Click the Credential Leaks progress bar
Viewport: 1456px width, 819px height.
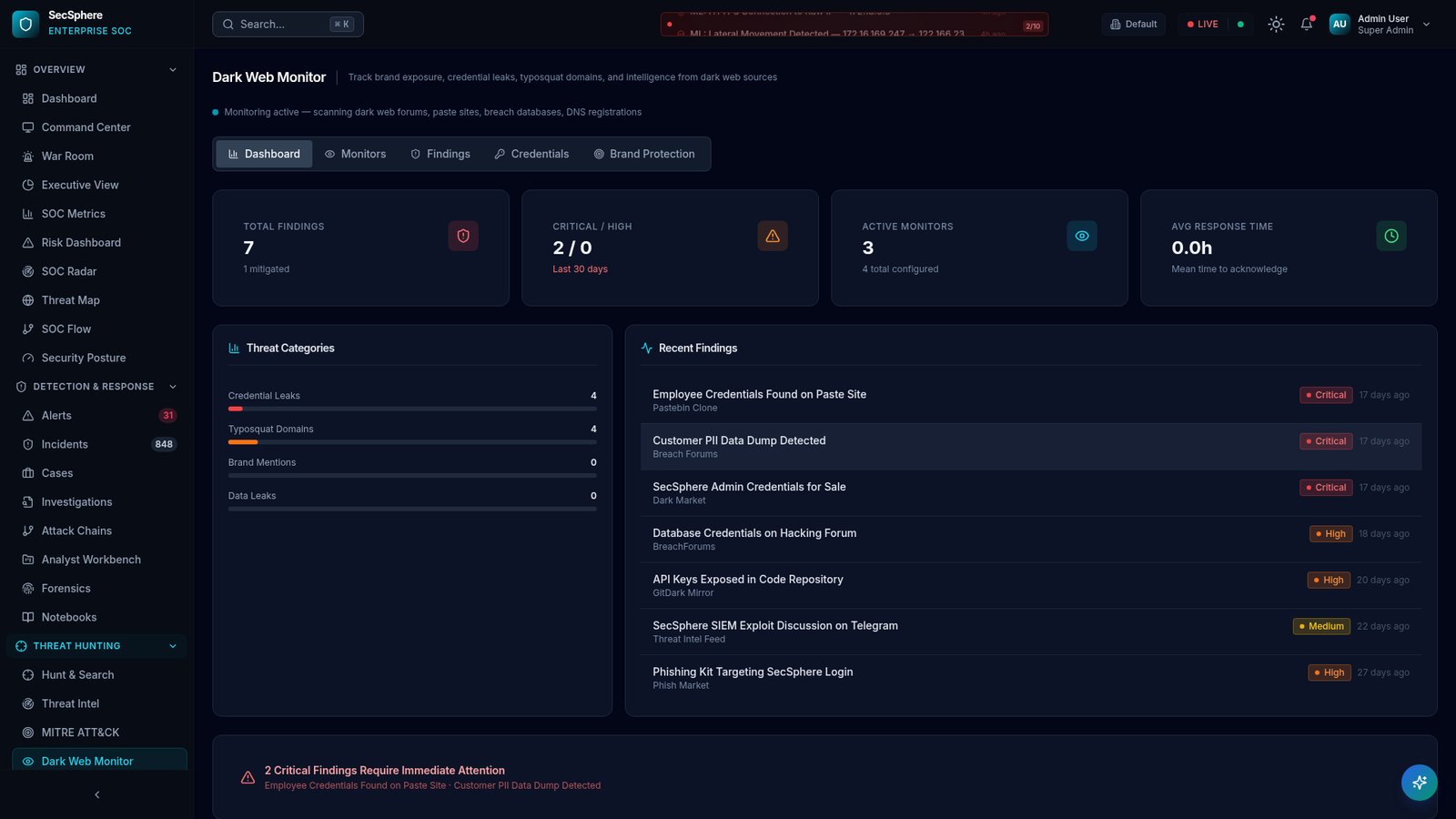pos(412,409)
